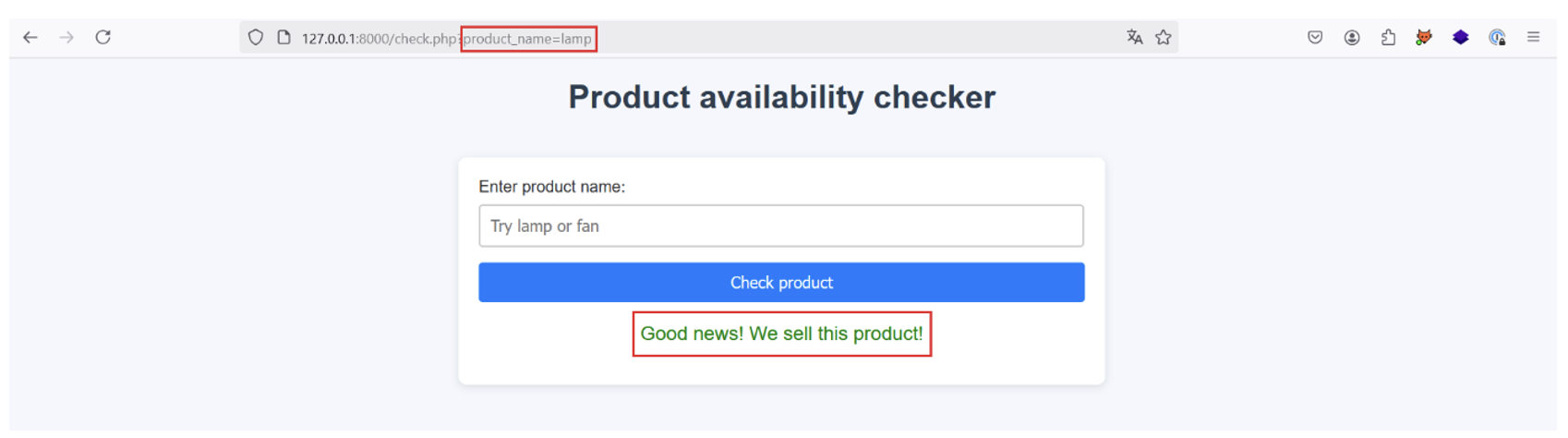Click the Check product button

(x=781, y=283)
